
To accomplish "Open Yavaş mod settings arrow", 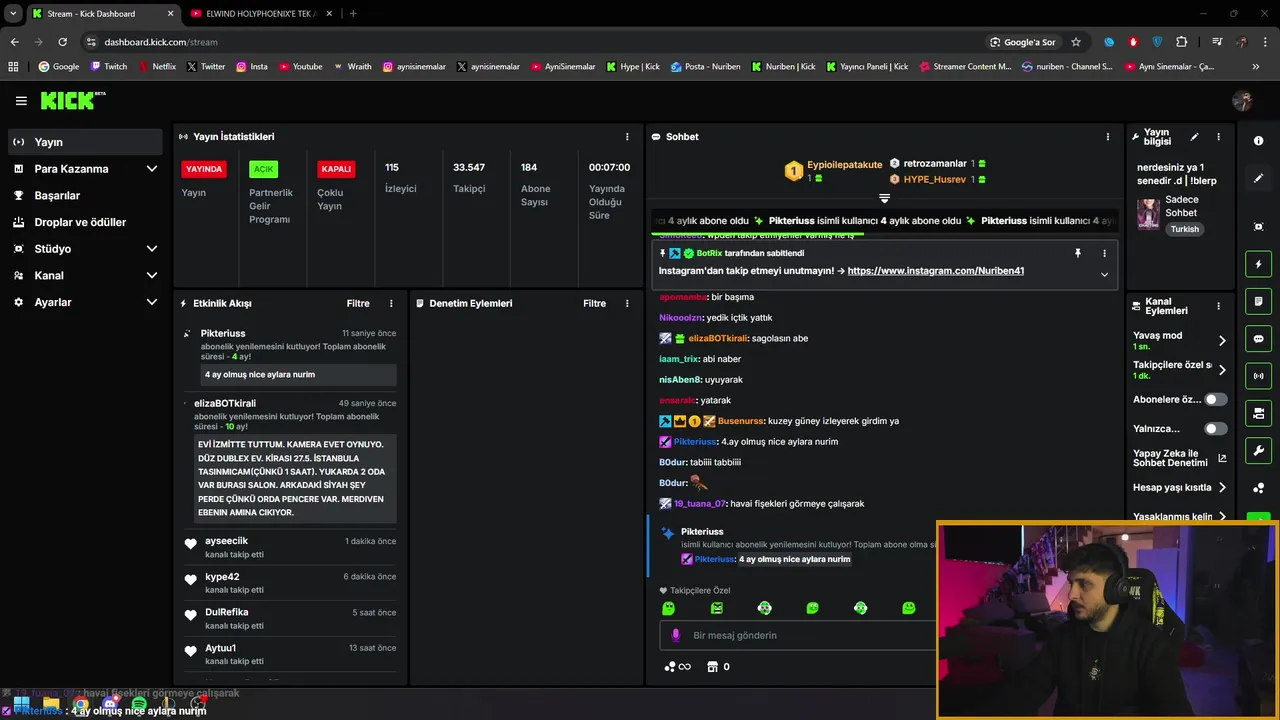I will [1222, 340].
